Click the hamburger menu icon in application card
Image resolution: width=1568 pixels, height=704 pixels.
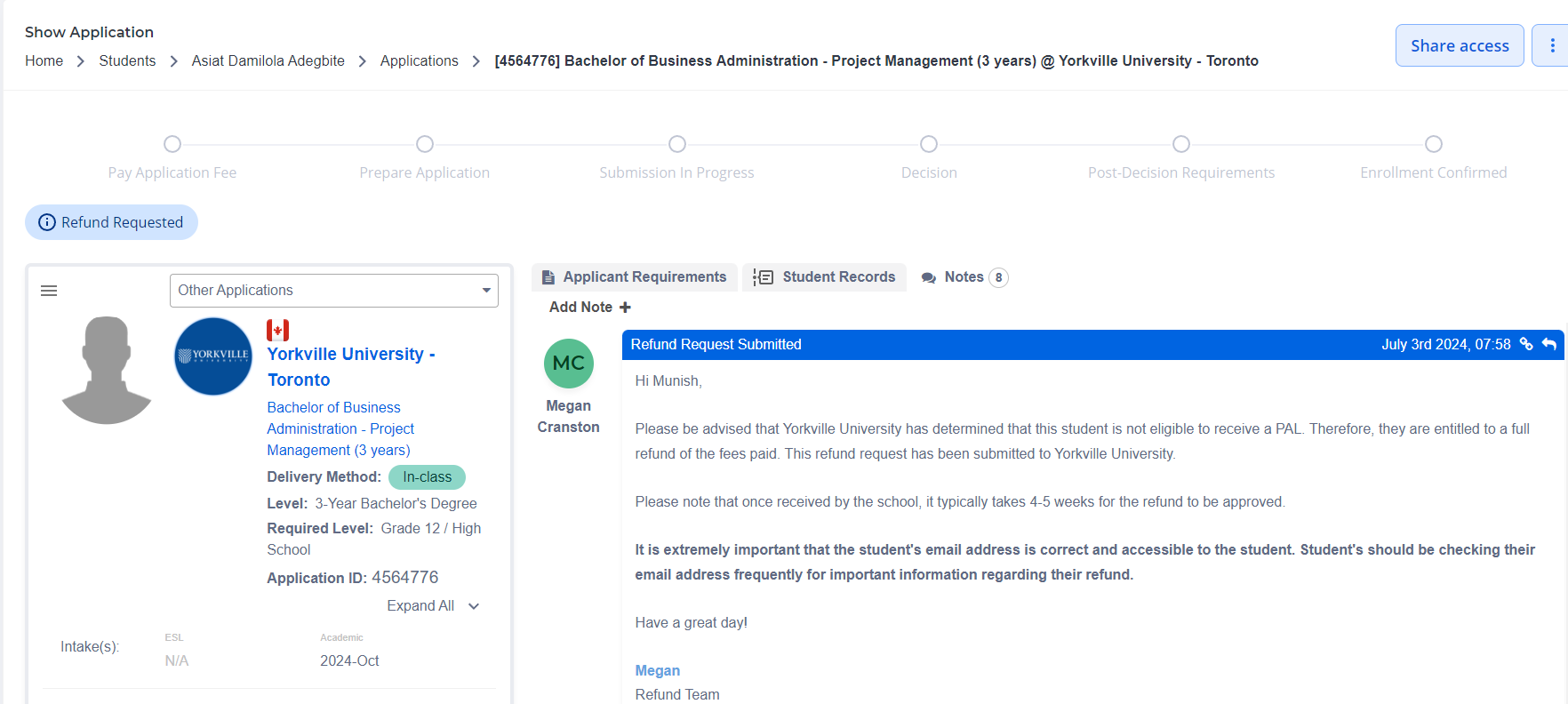point(49,291)
